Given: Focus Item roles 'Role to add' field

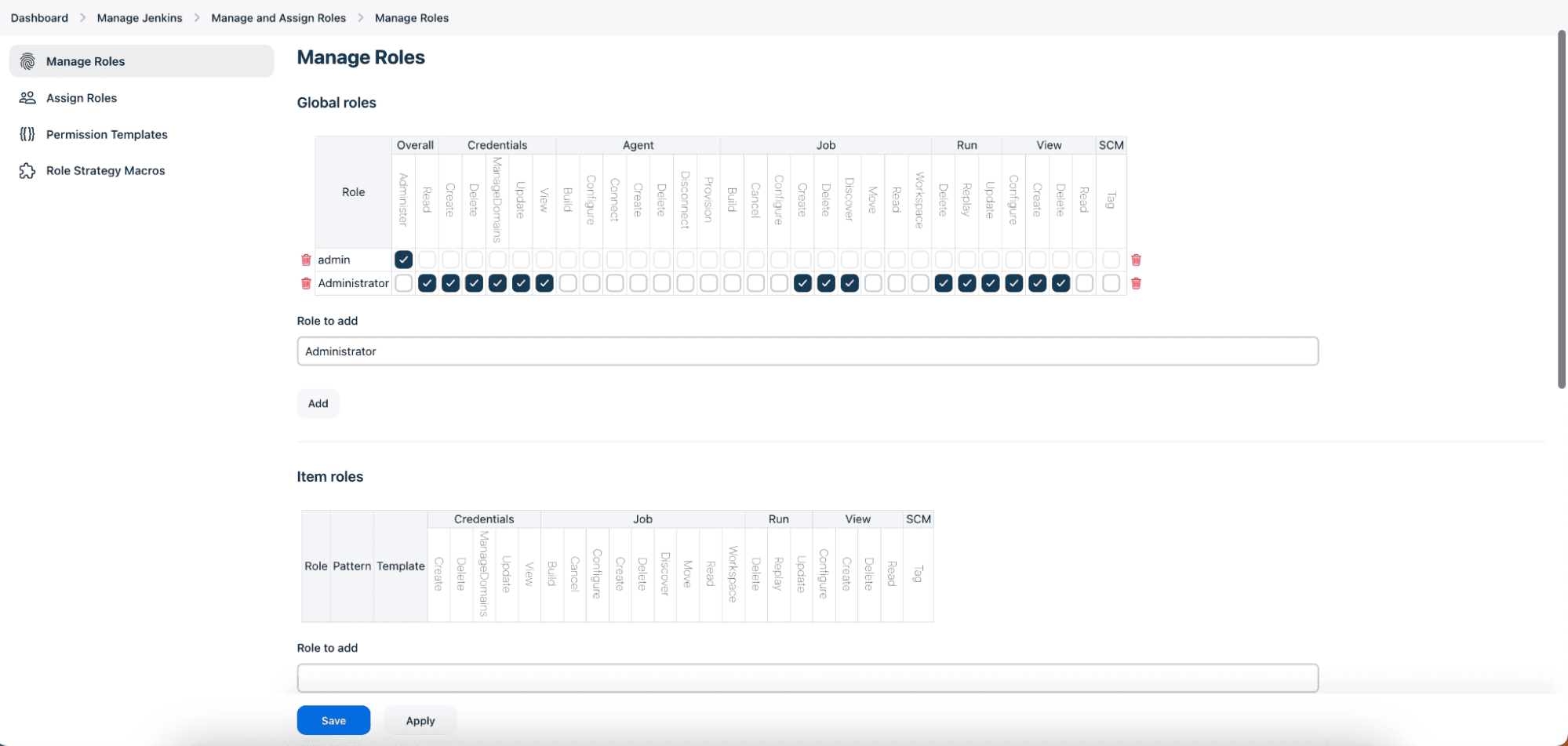Looking at the screenshot, I should click(807, 678).
